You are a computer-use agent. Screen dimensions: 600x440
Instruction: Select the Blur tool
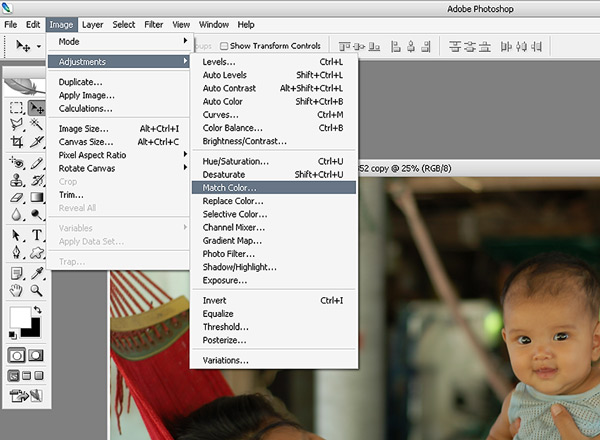(16, 214)
